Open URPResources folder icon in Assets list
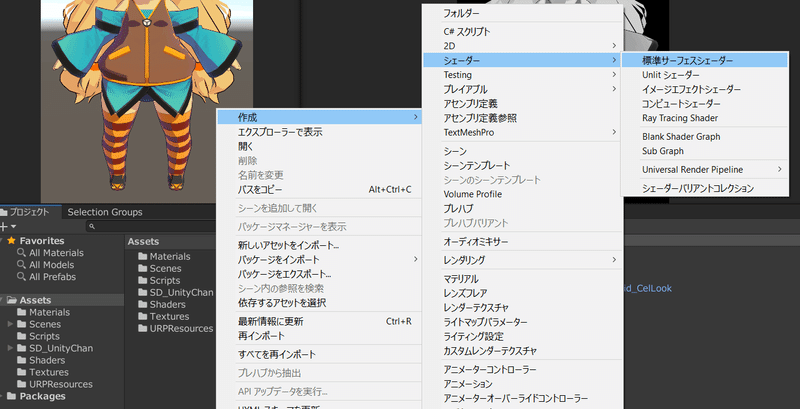The height and width of the screenshot is (409, 800). click(x=143, y=328)
